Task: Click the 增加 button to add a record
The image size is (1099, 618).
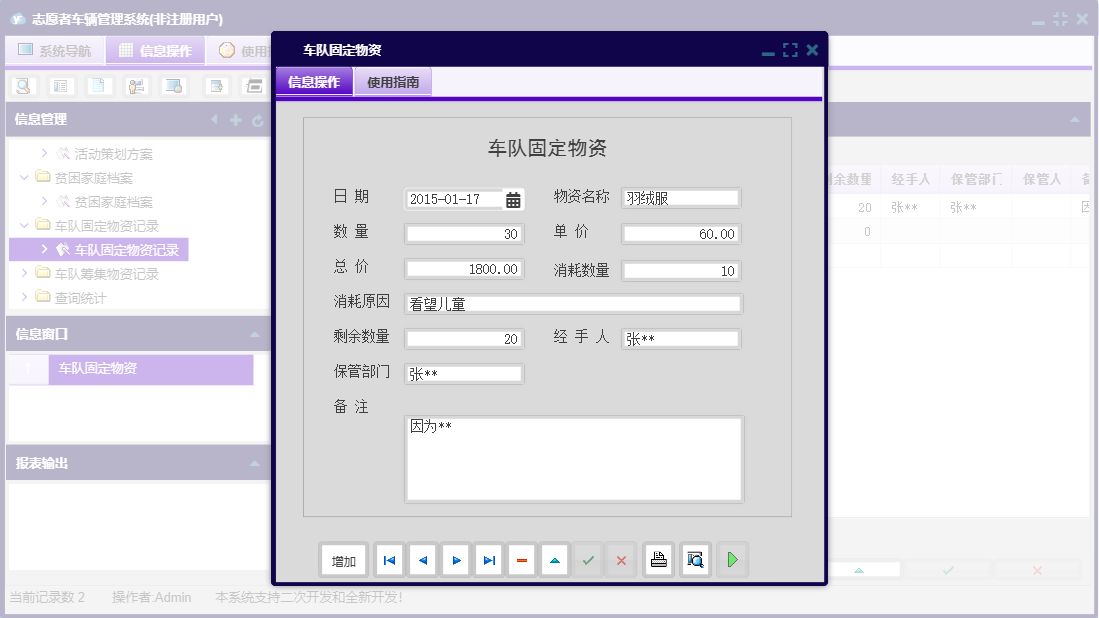Action: 343,560
